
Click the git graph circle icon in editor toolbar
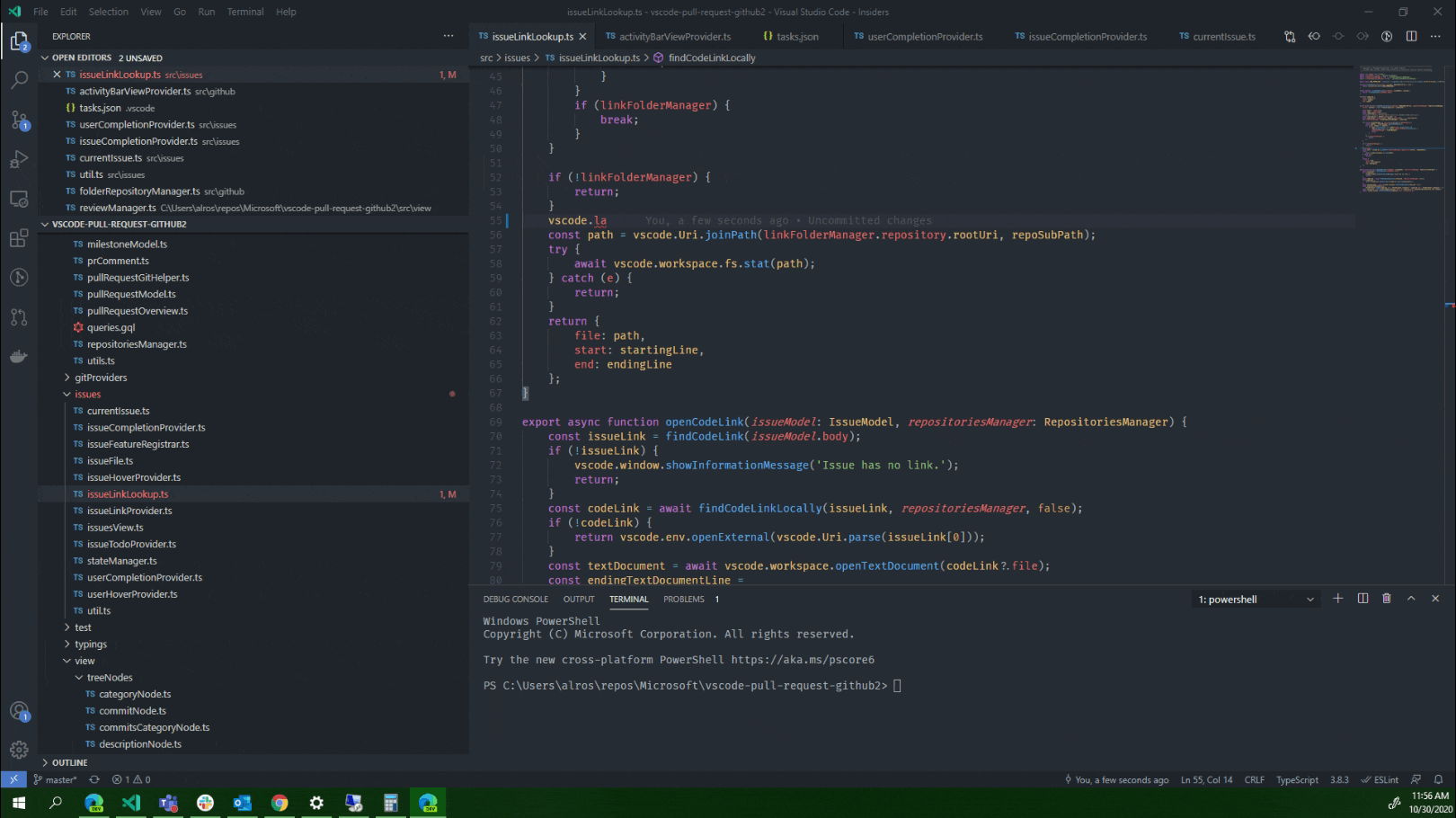1387,37
